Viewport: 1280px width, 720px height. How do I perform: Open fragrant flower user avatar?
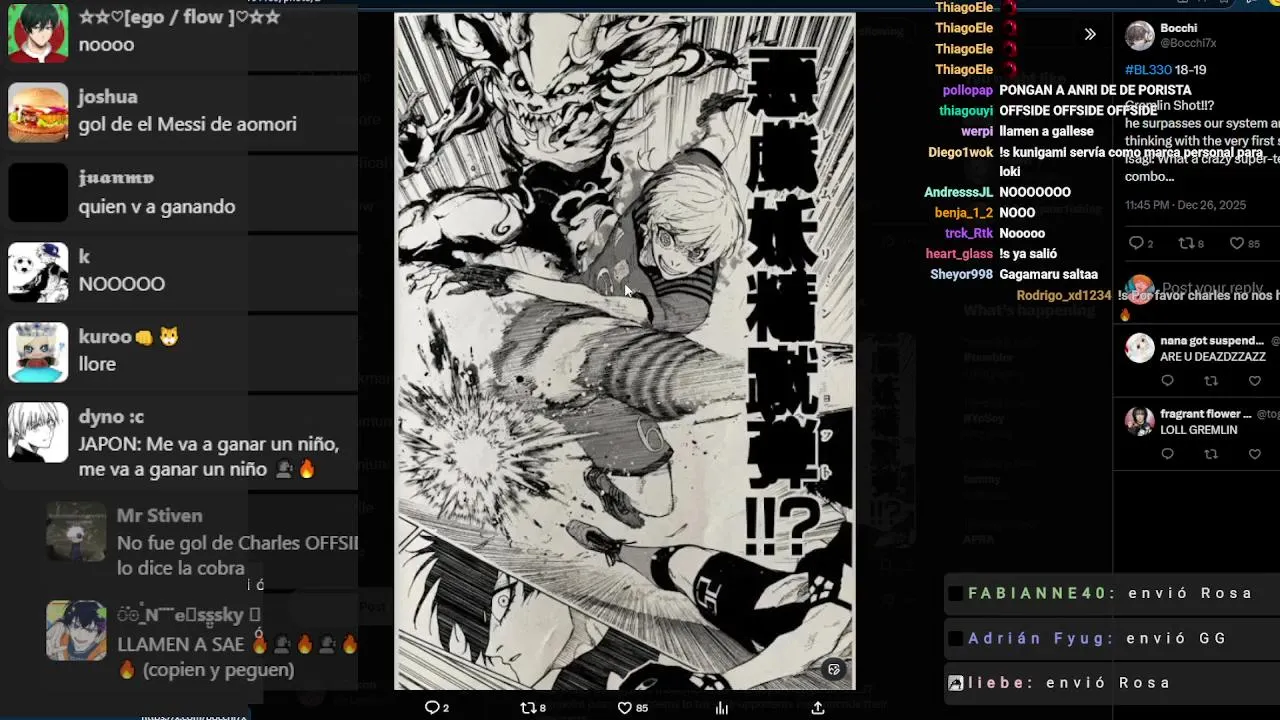tap(1140, 420)
